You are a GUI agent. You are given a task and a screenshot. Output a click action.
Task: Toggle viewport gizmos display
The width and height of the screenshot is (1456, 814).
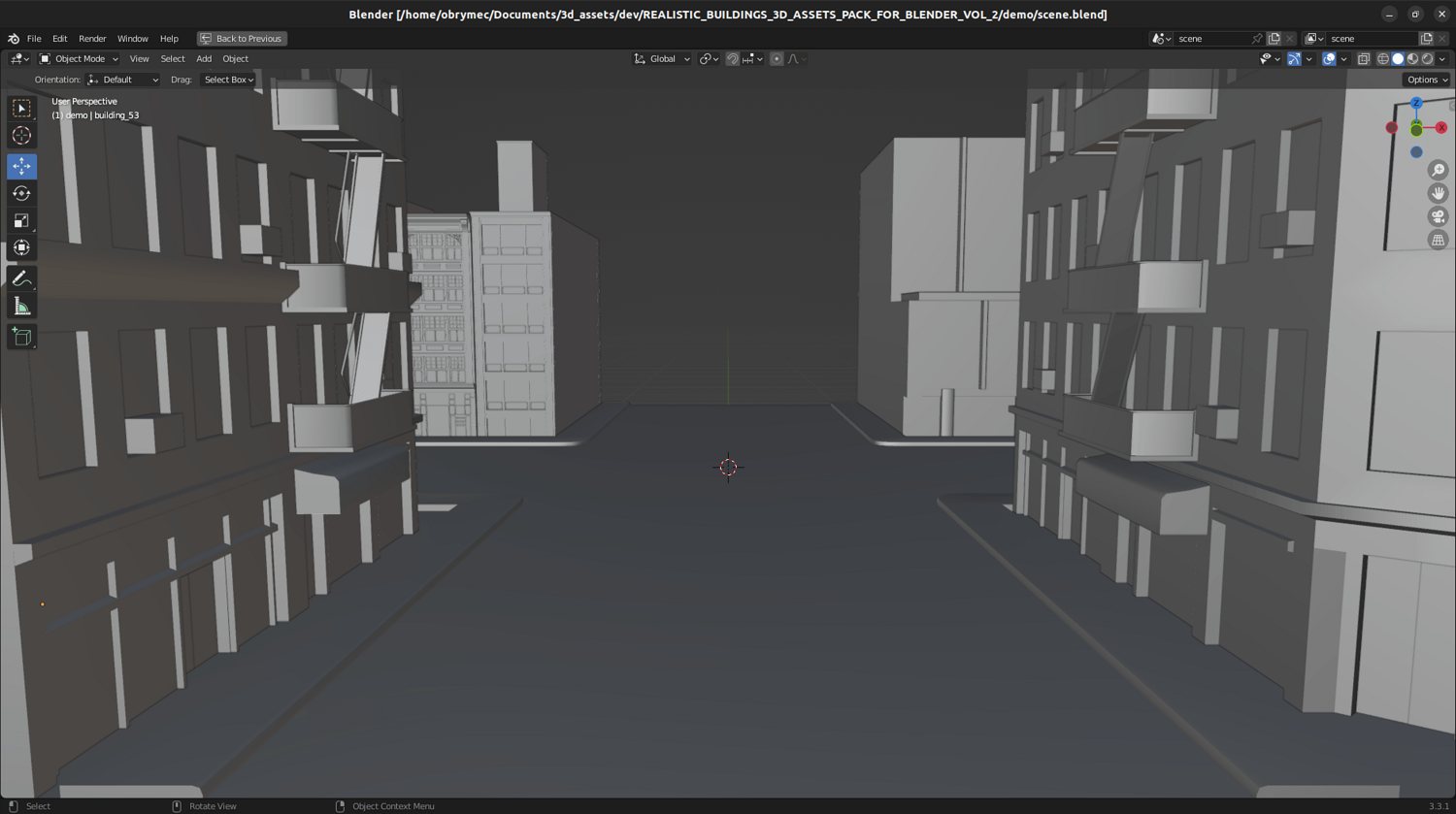(x=1294, y=59)
